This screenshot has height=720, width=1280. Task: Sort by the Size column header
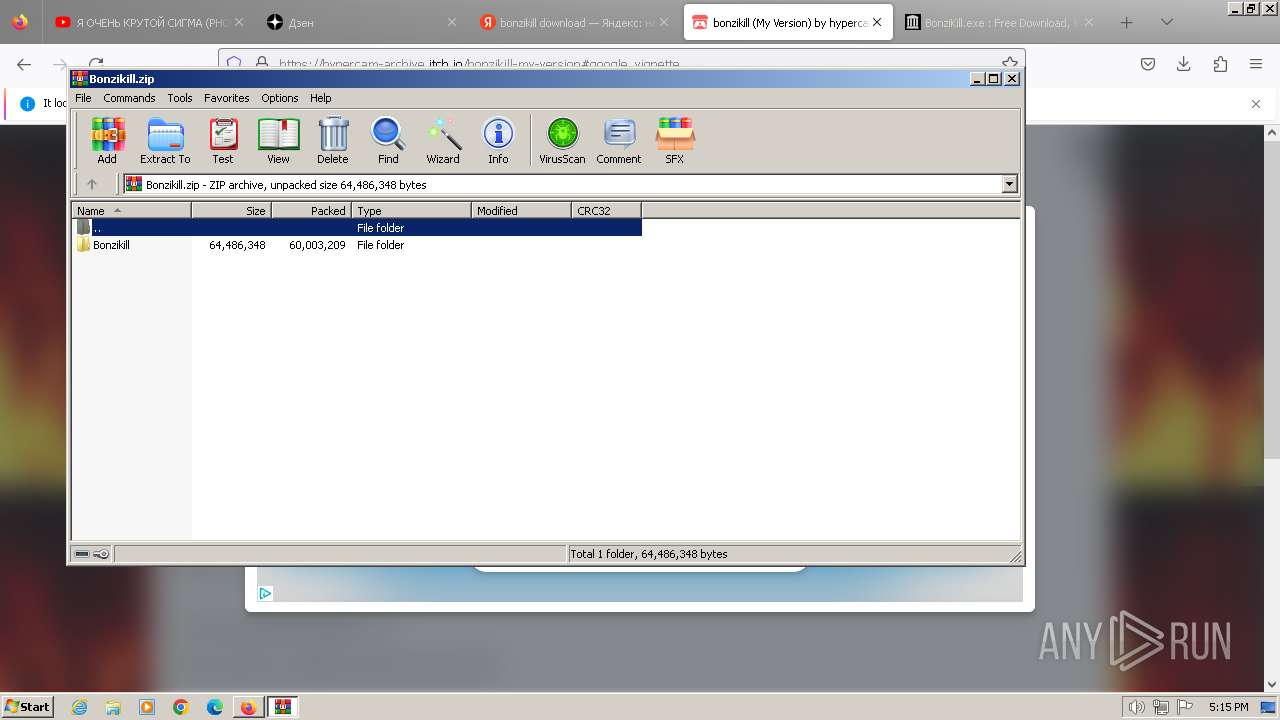(231, 210)
